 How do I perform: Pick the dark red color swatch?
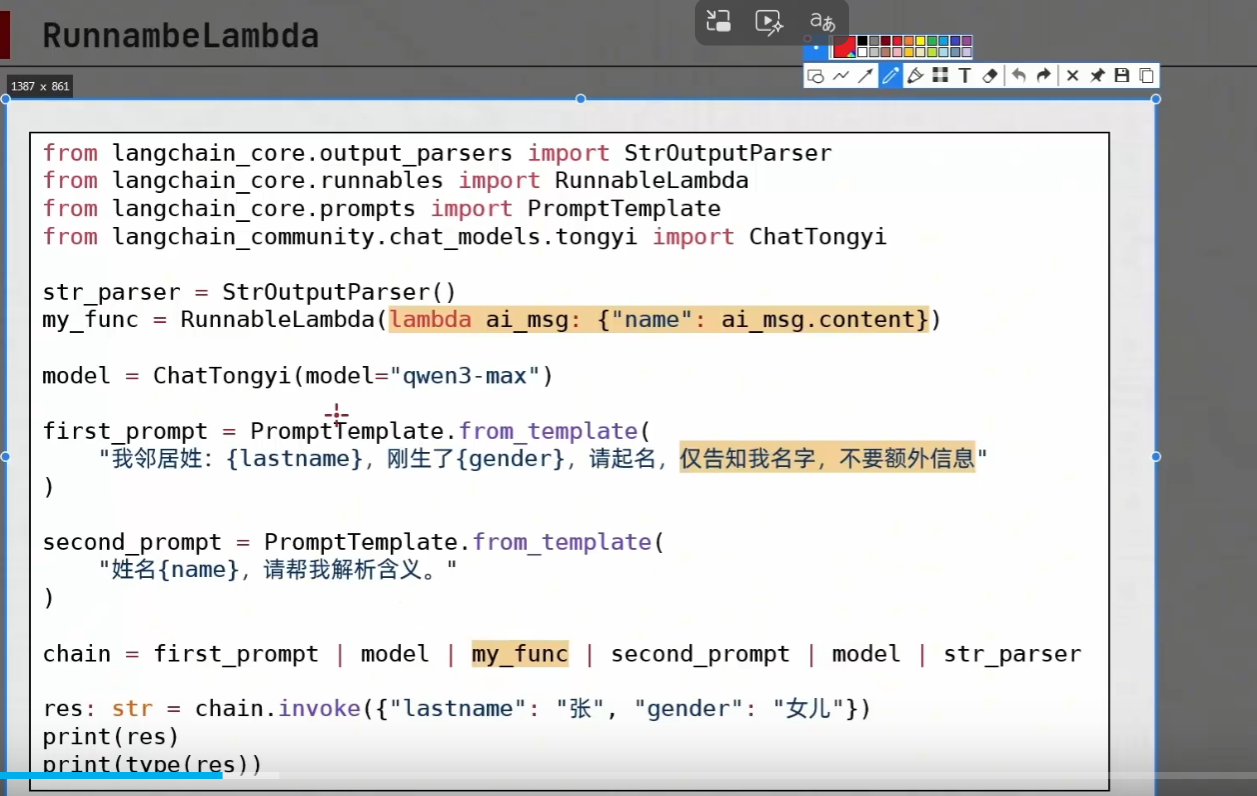885,41
